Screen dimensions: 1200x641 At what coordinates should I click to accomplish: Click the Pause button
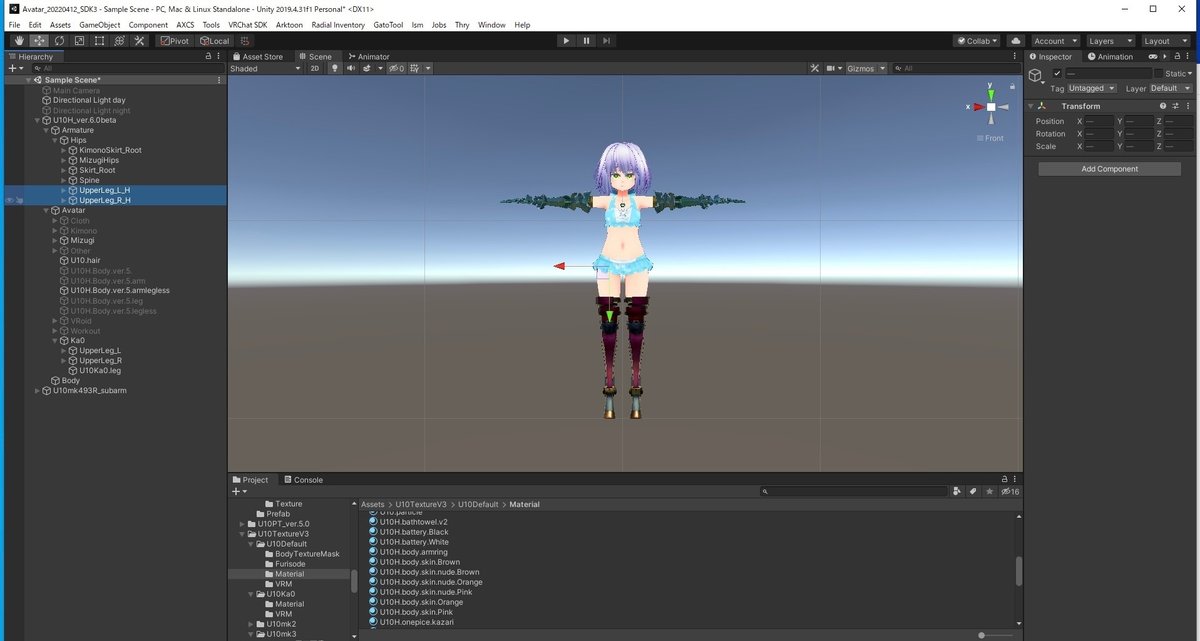pyautogui.click(x=586, y=41)
